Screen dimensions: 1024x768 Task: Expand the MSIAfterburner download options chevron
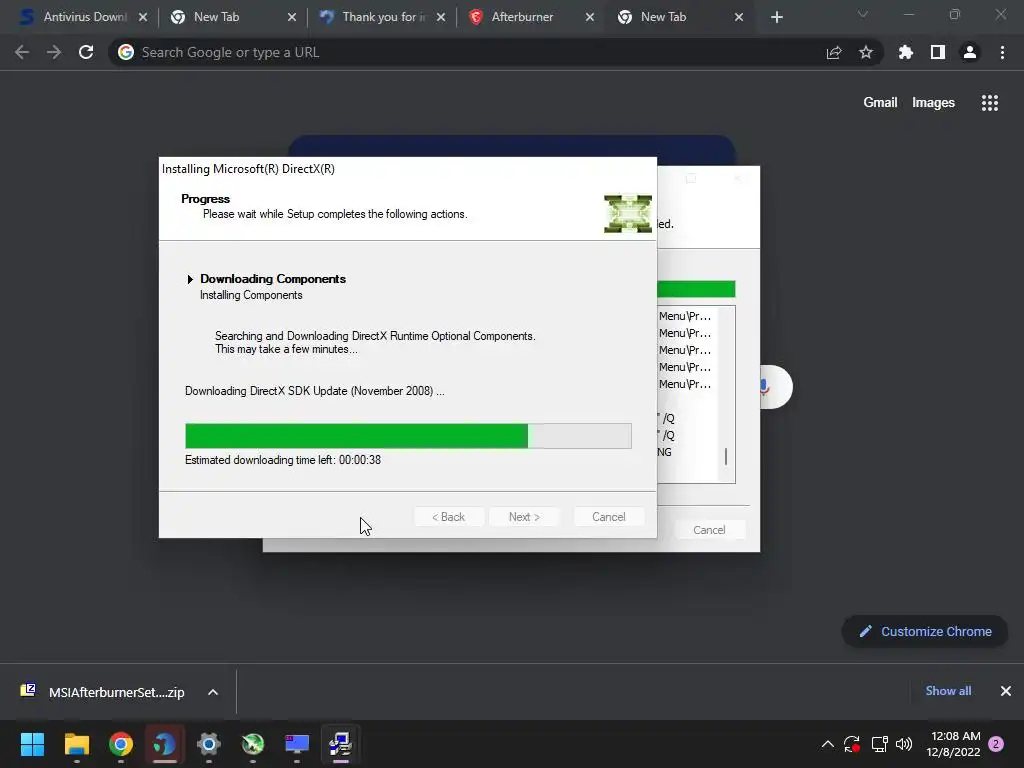click(x=213, y=692)
